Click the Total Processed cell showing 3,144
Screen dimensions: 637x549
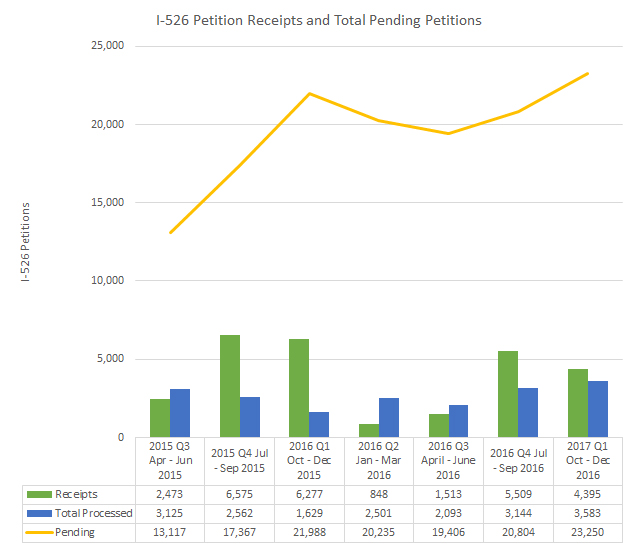click(x=519, y=513)
